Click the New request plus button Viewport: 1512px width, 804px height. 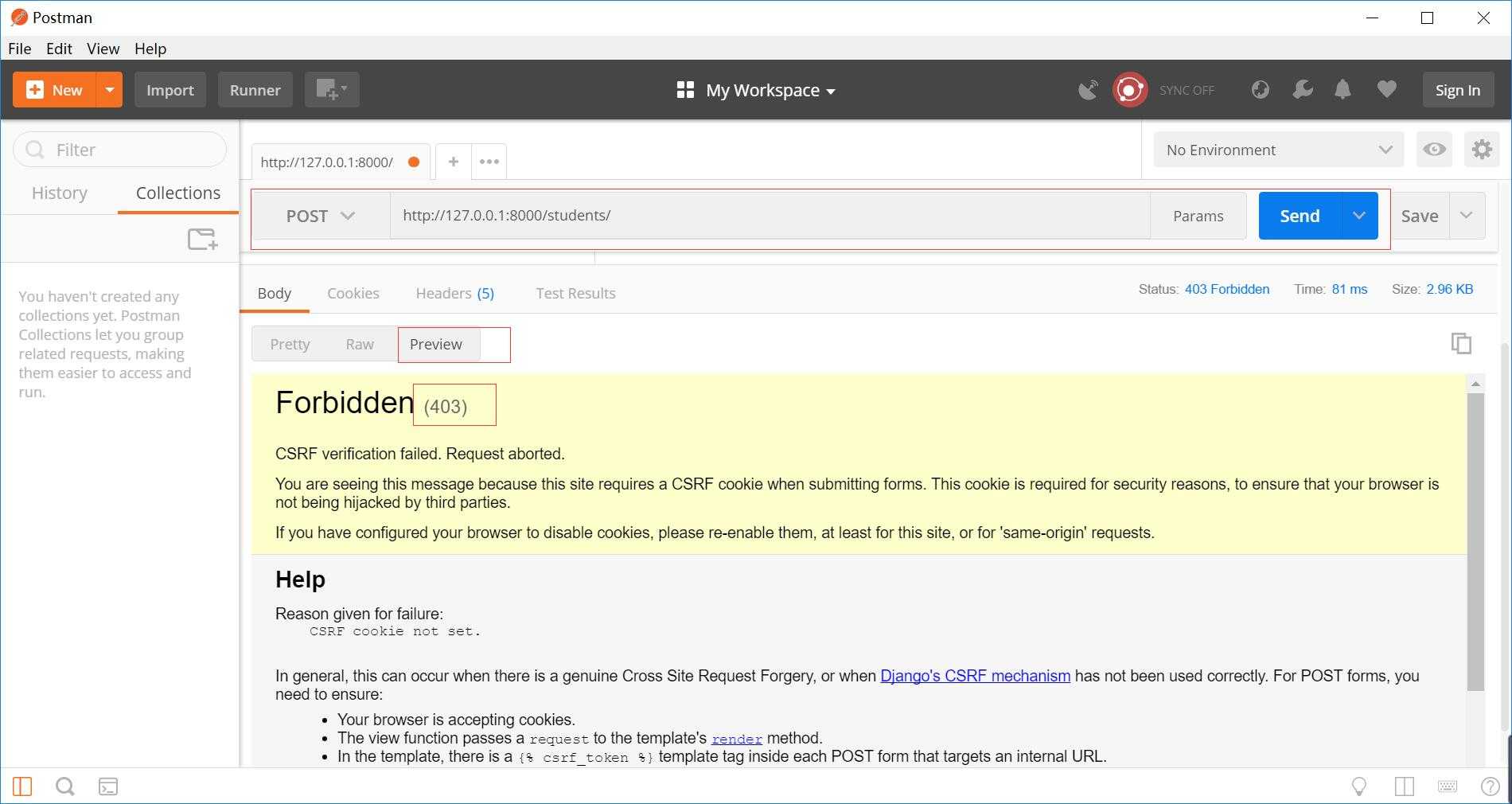54,90
